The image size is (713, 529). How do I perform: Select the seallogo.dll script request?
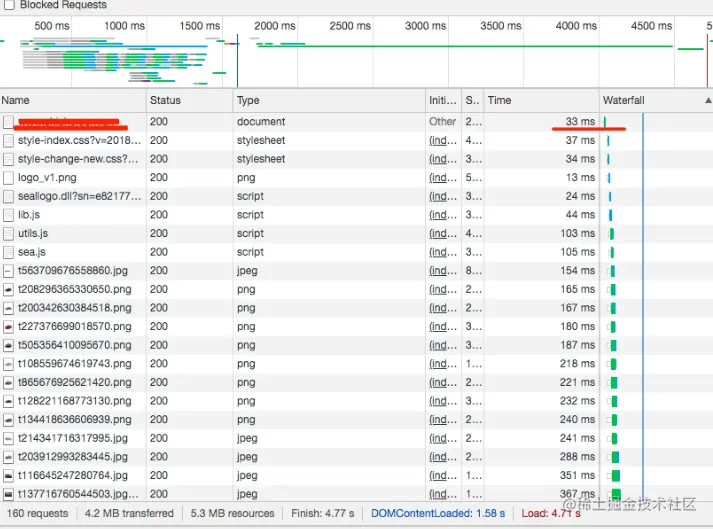(x=356, y=196)
